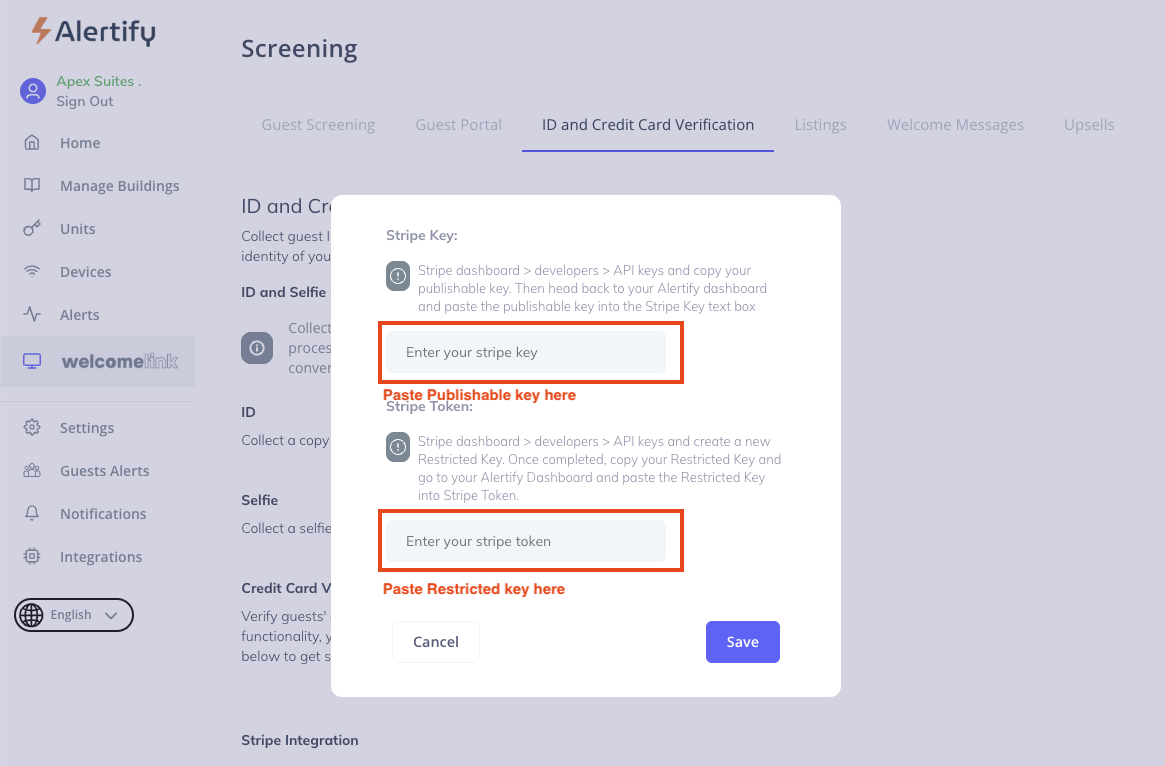Open the Integrations chip icon
Viewport: 1165px width, 766px height.
32,557
